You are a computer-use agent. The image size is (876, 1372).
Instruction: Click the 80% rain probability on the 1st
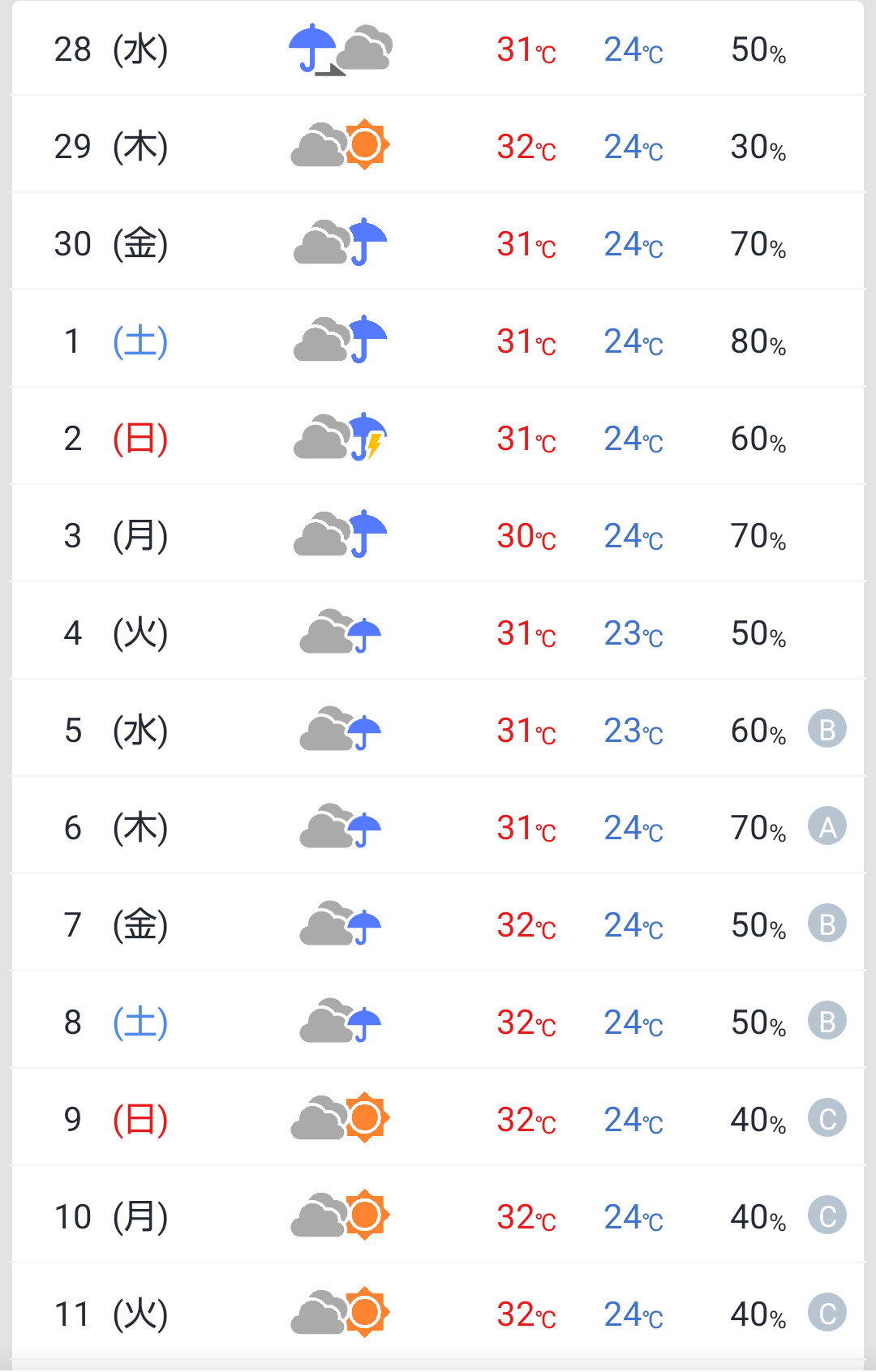[758, 341]
